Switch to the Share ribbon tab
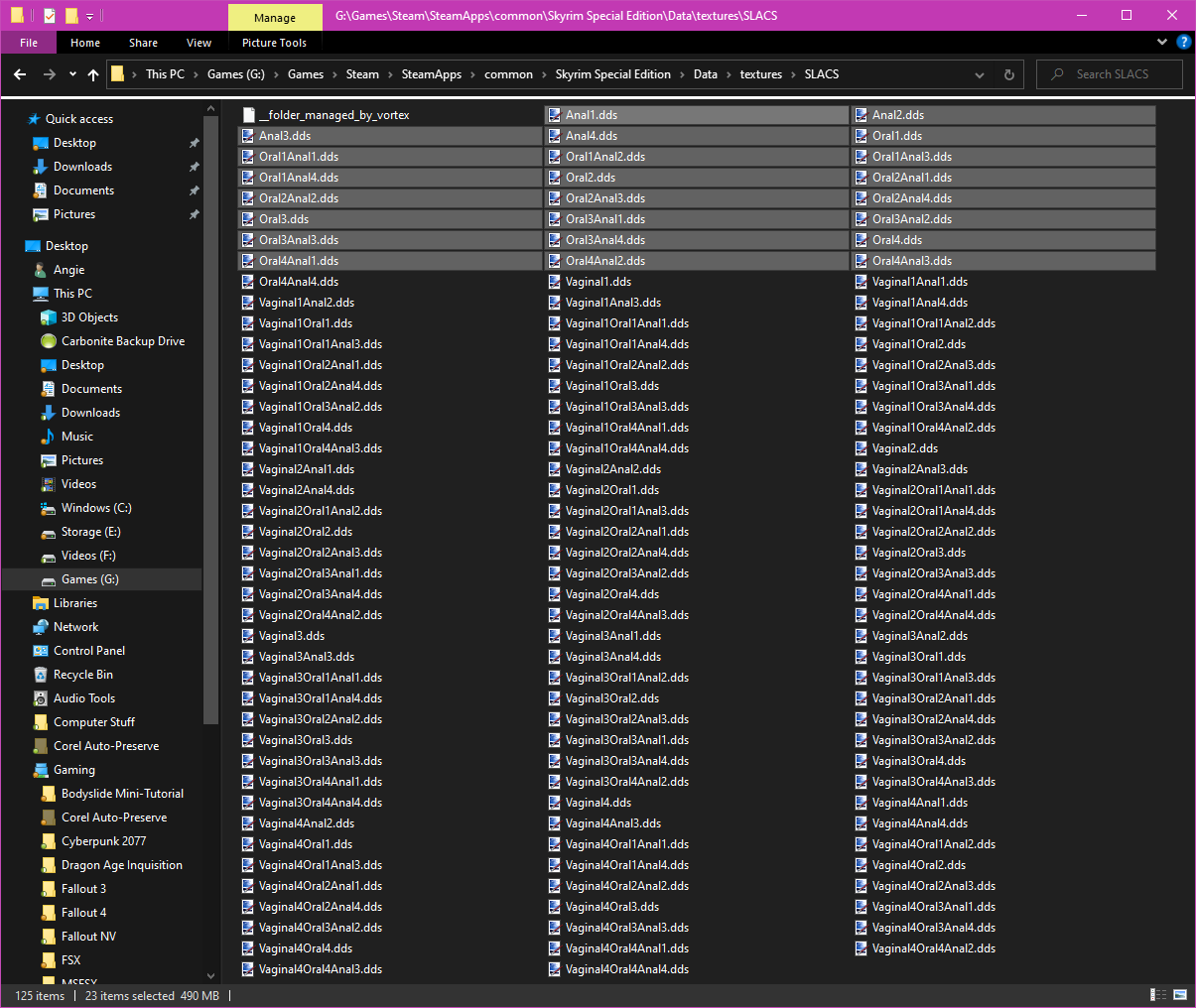 tap(143, 43)
